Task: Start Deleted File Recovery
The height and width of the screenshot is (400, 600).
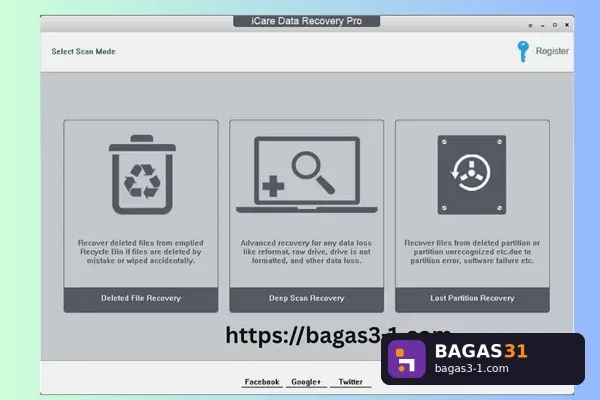Action: click(x=141, y=299)
